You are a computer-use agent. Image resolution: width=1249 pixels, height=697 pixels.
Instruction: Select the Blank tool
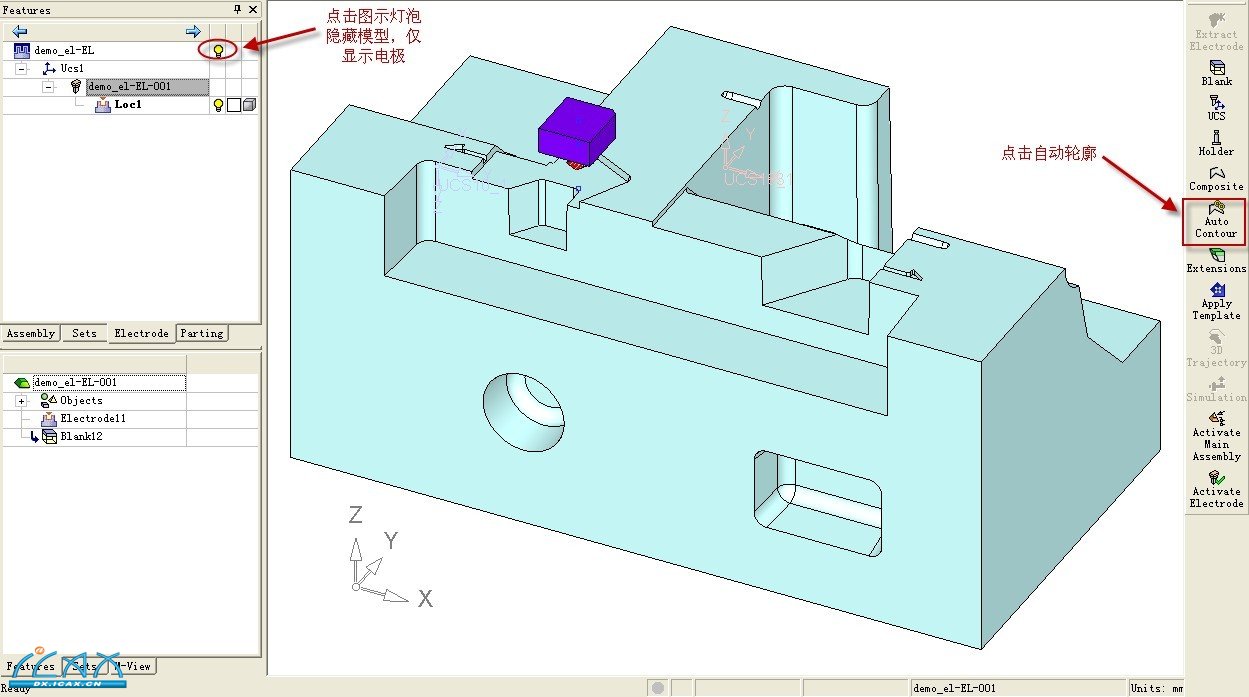pyautogui.click(x=1216, y=72)
